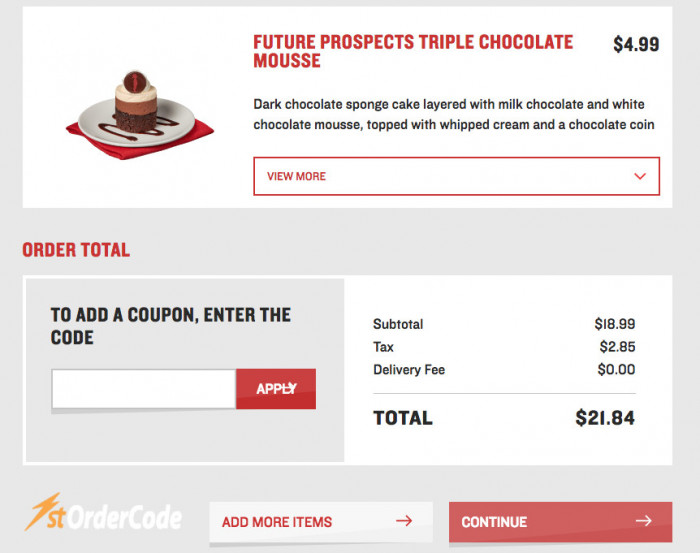
Task: Click the Delivery Fee amount $0.00
Action: 616,370
